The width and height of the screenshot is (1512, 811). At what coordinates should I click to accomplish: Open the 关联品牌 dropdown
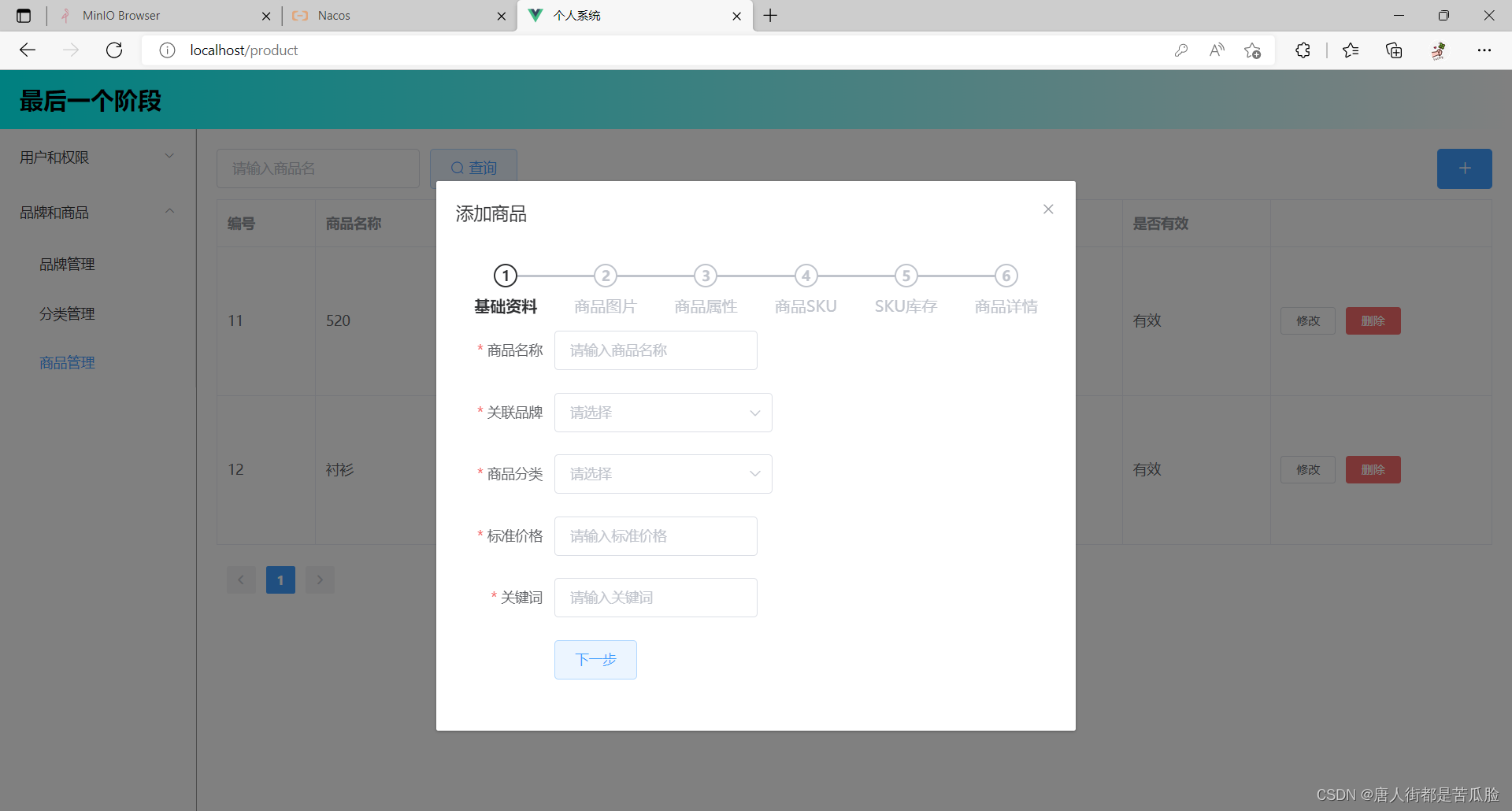(663, 413)
